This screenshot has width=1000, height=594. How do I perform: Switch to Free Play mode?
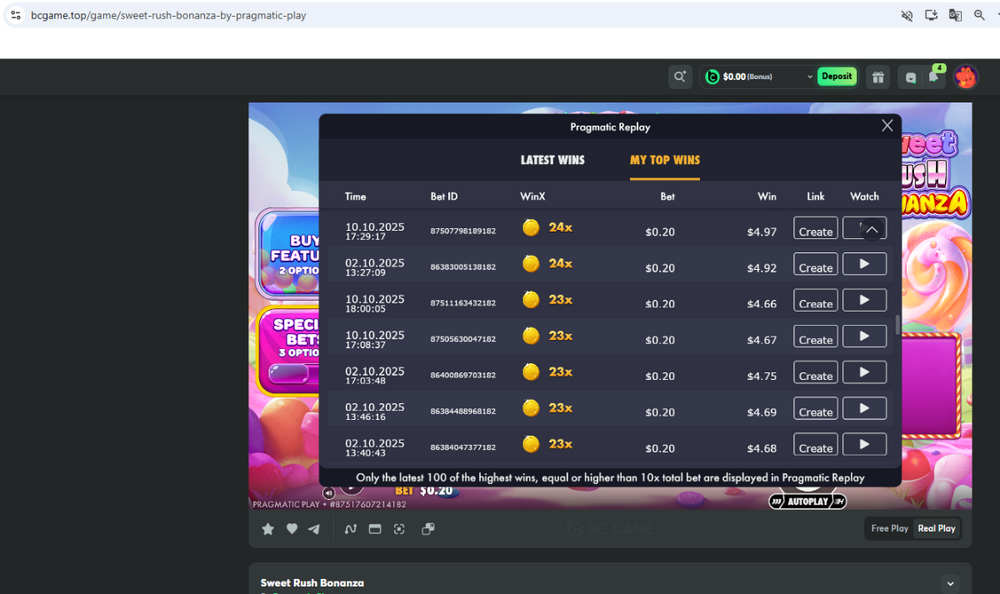(888, 528)
